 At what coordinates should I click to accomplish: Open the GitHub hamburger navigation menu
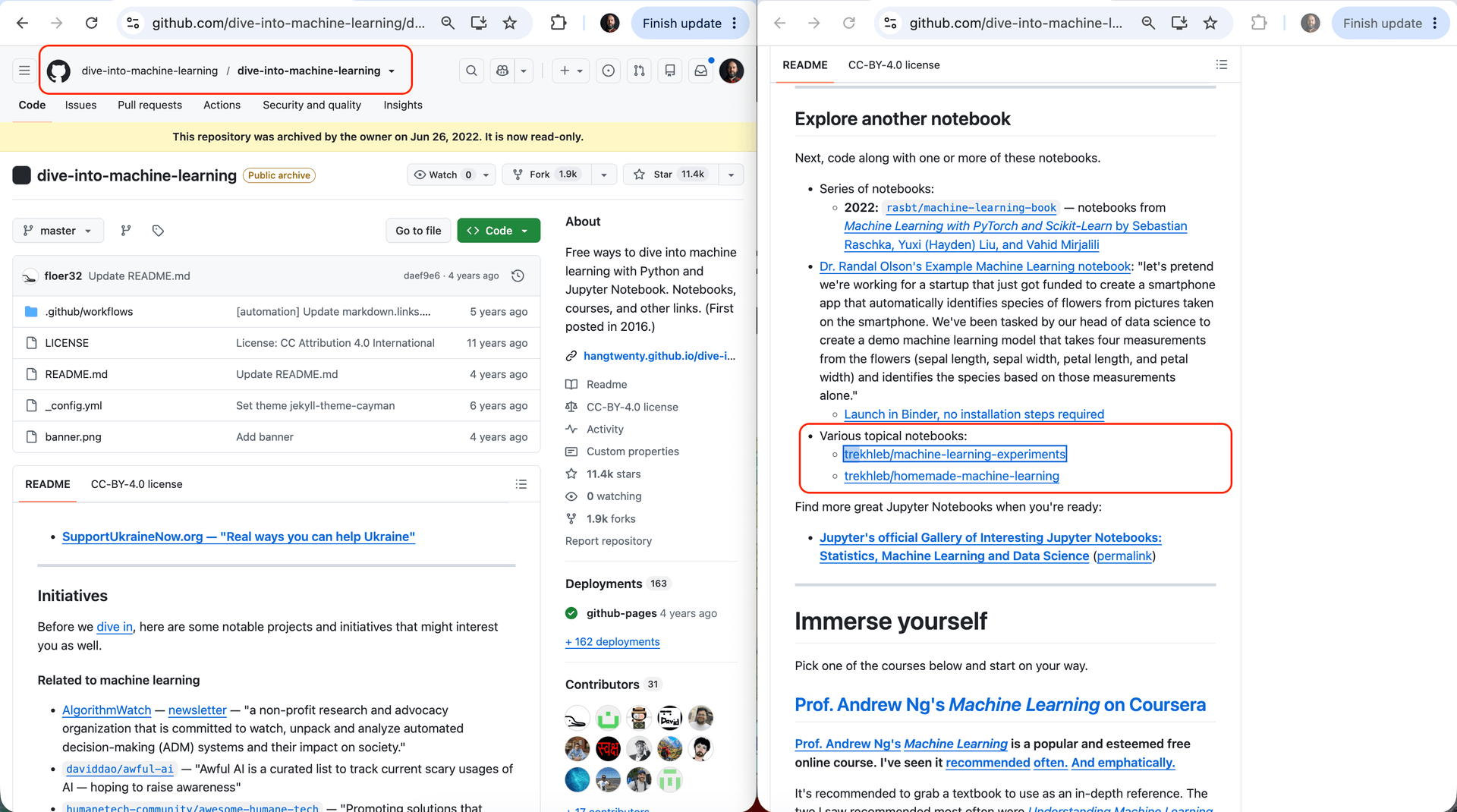click(x=24, y=71)
